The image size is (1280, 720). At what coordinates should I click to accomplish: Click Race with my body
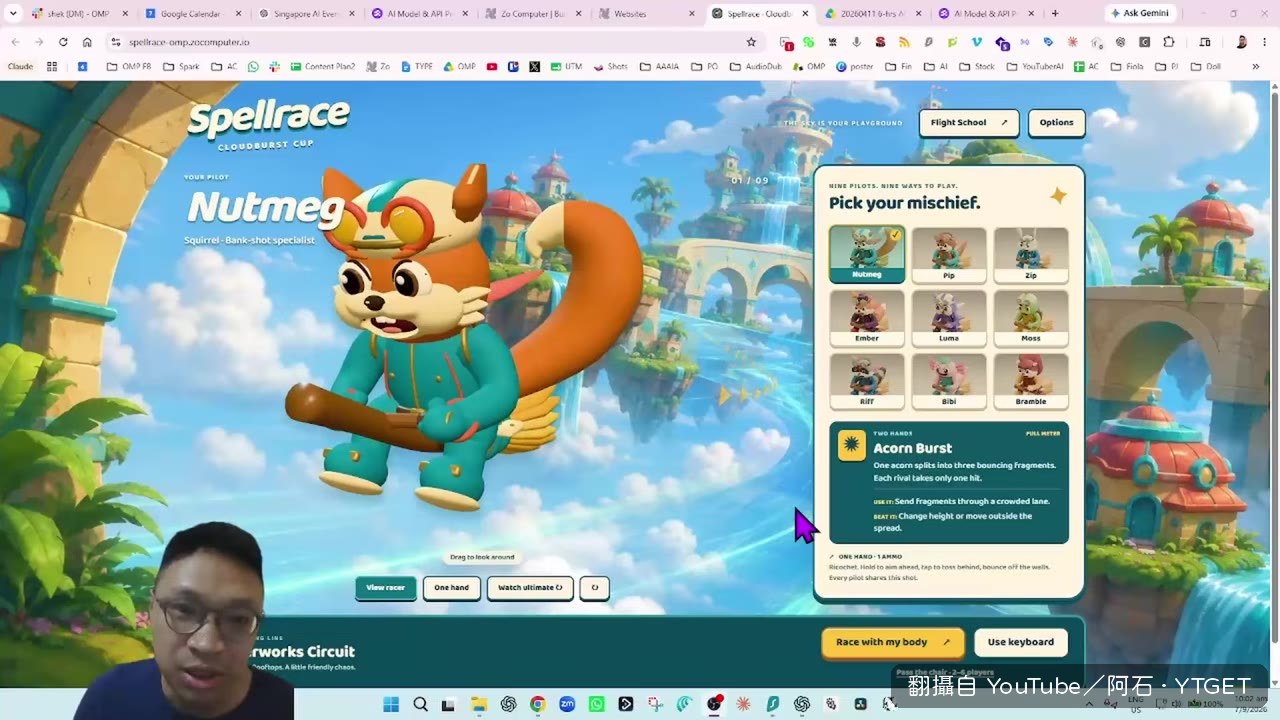pyautogui.click(x=893, y=642)
